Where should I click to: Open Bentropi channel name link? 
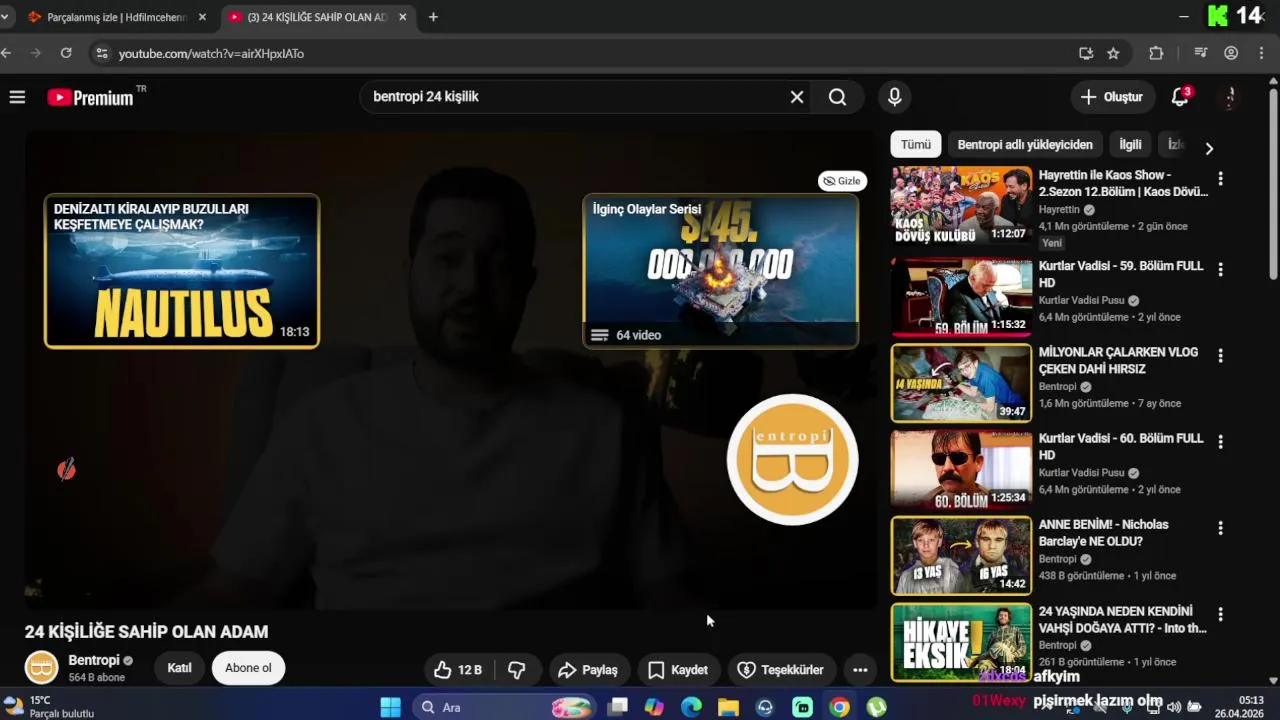94,661
